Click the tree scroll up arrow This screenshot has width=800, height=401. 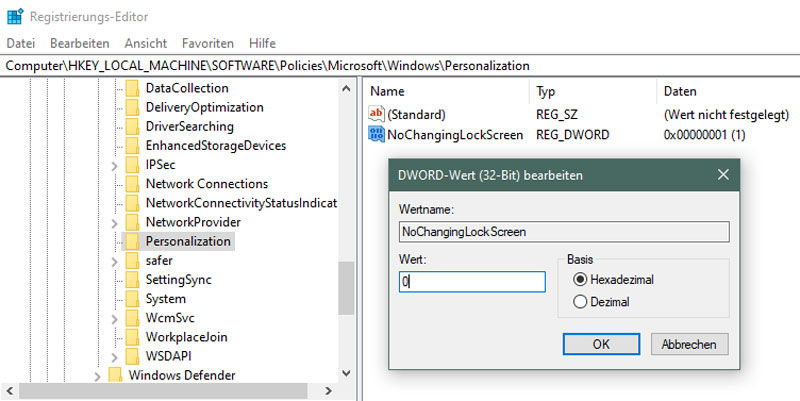click(x=346, y=88)
